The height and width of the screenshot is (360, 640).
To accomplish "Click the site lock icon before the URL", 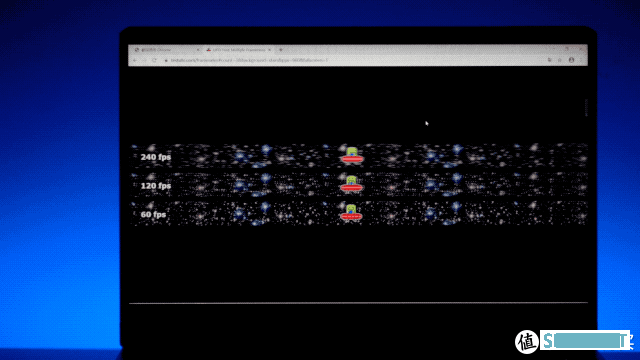I will [x=166, y=60].
